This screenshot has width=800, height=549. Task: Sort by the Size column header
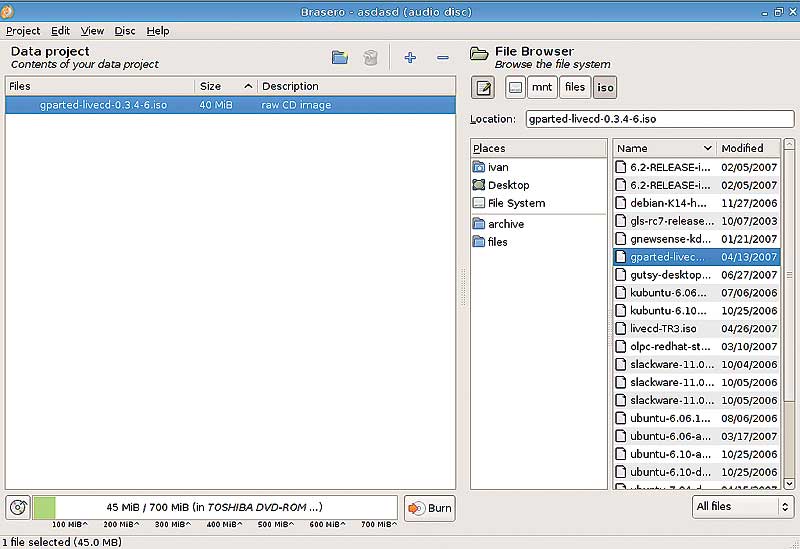point(226,86)
